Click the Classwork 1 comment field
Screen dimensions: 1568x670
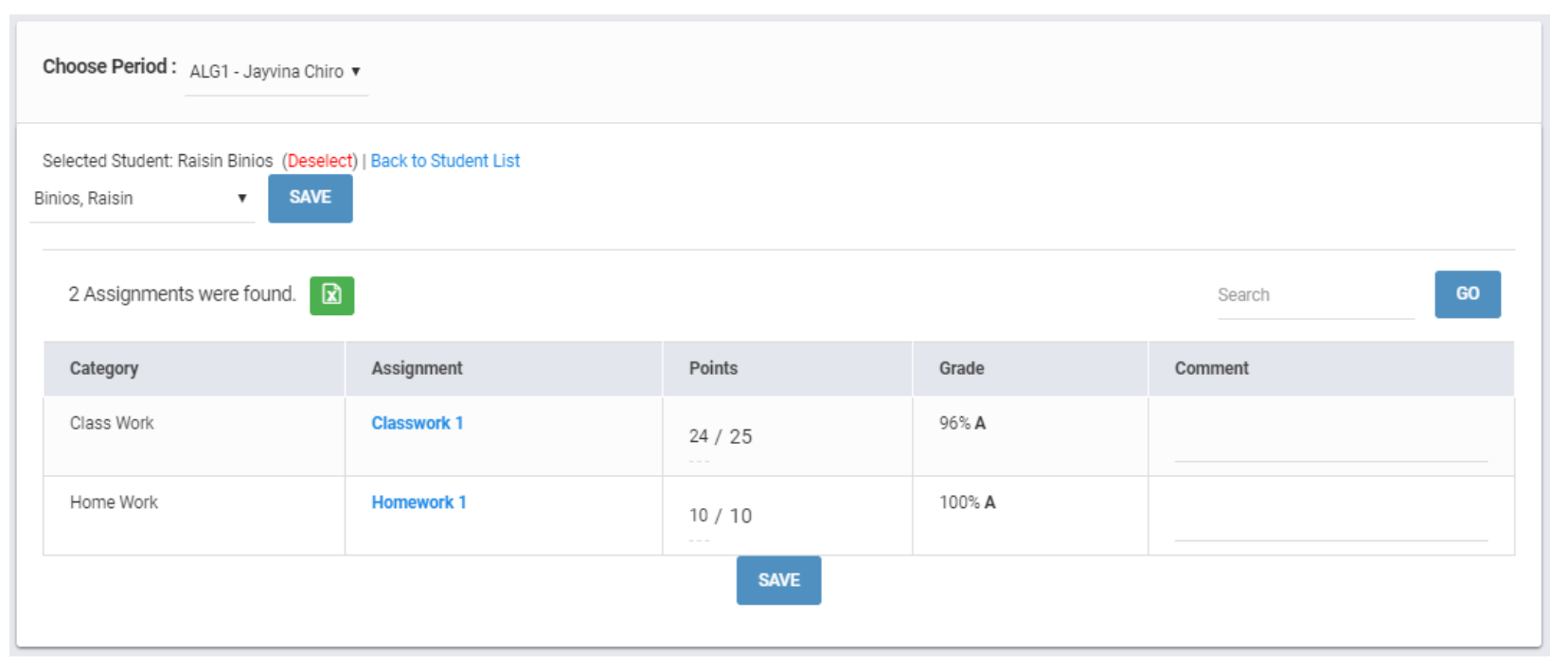[1330, 447]
